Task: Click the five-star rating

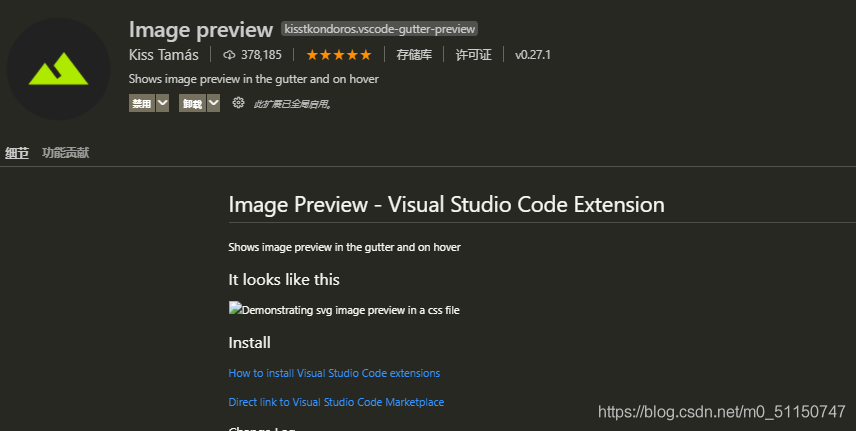Action: [x=339, y=55]
